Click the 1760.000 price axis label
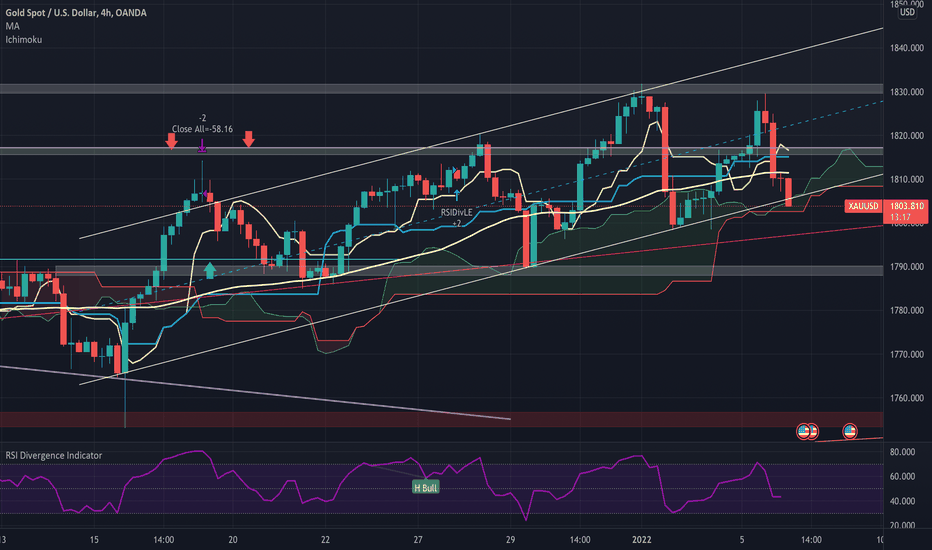Viewport: 932px width, 550px height. (907, 398)
